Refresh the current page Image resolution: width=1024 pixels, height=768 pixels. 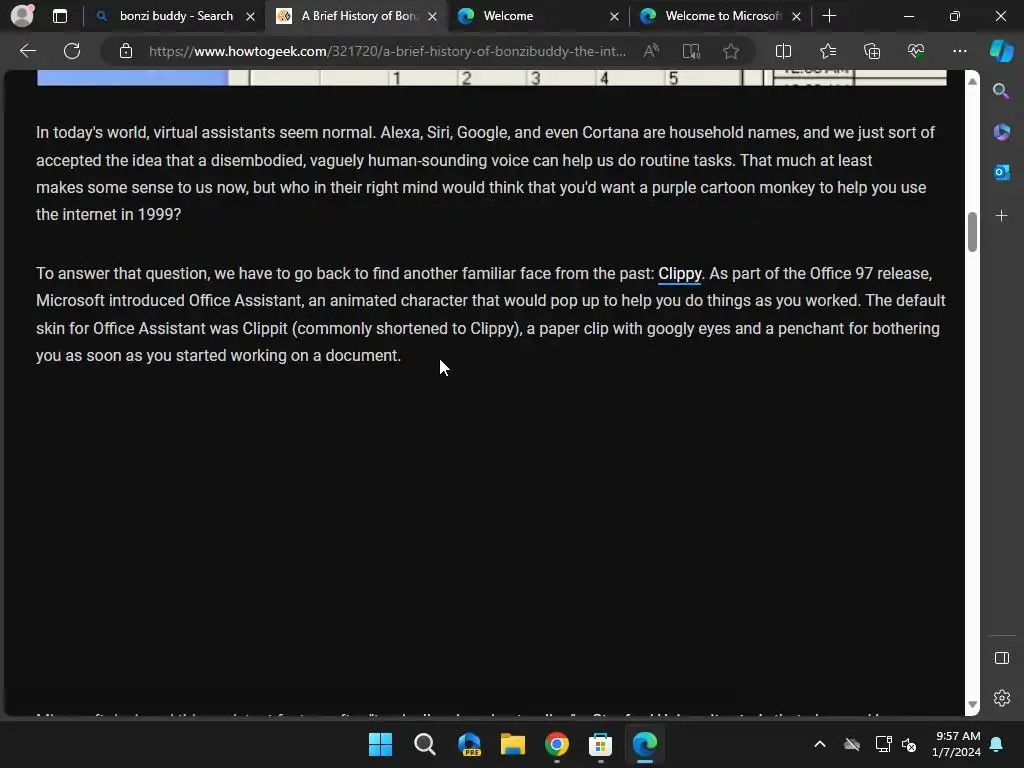[x=72, y=51]
